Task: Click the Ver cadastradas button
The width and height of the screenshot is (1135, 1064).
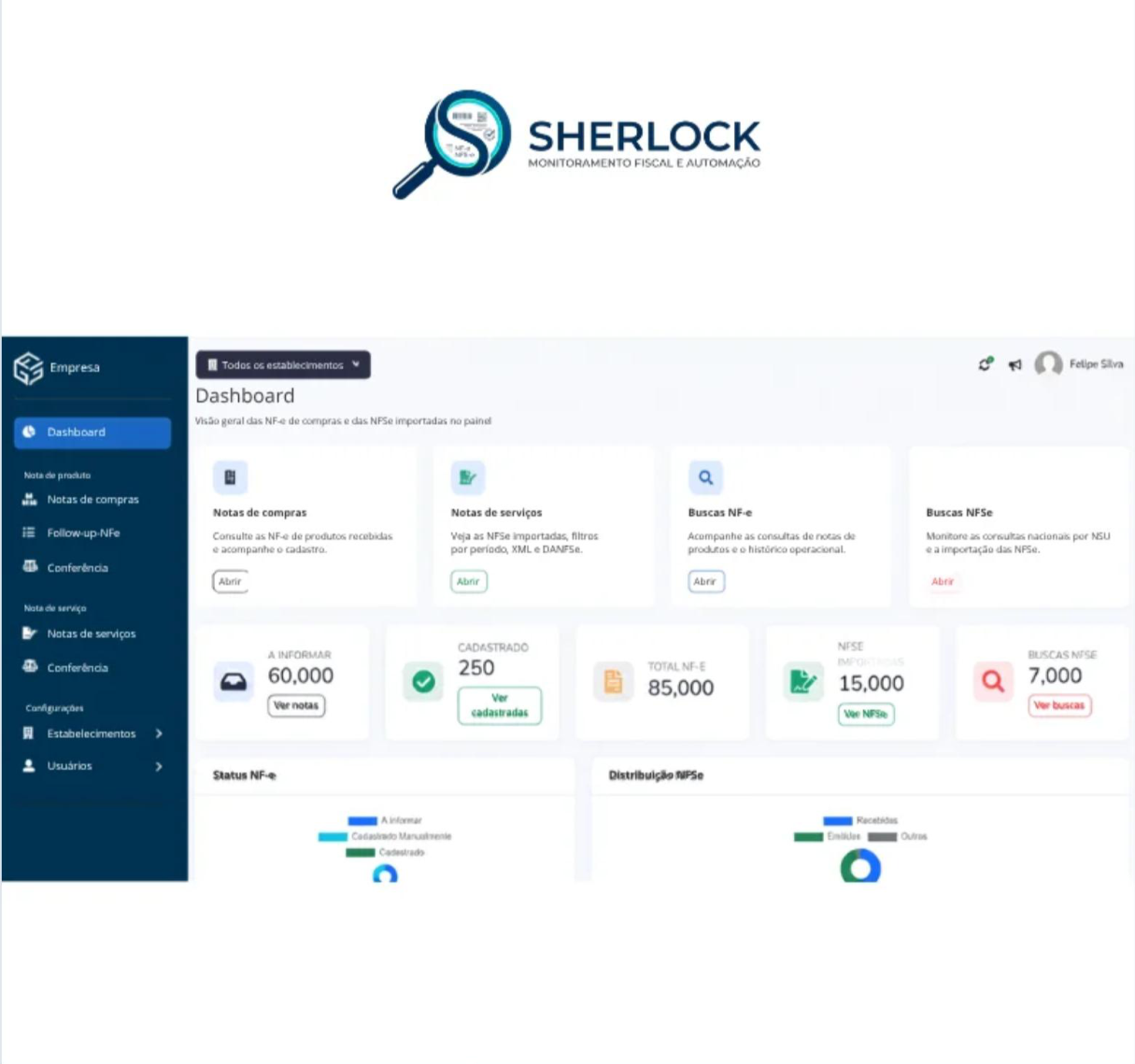Action: pyautogui.click(x=500, y=705)
